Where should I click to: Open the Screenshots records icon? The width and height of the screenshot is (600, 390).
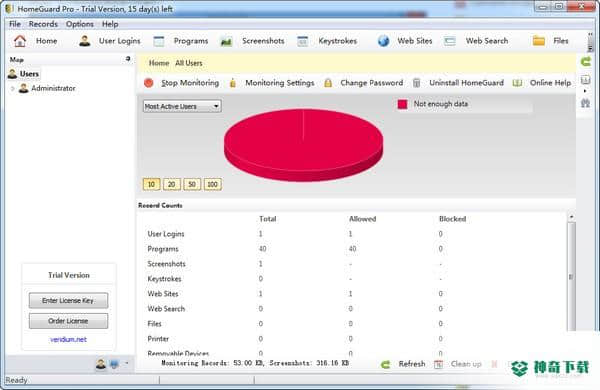226,41
